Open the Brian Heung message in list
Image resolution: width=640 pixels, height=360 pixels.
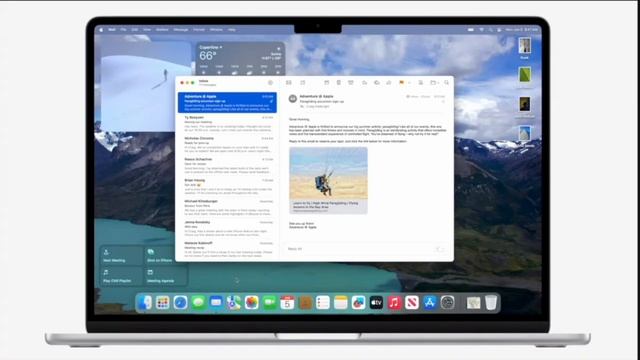pos(227,186)
